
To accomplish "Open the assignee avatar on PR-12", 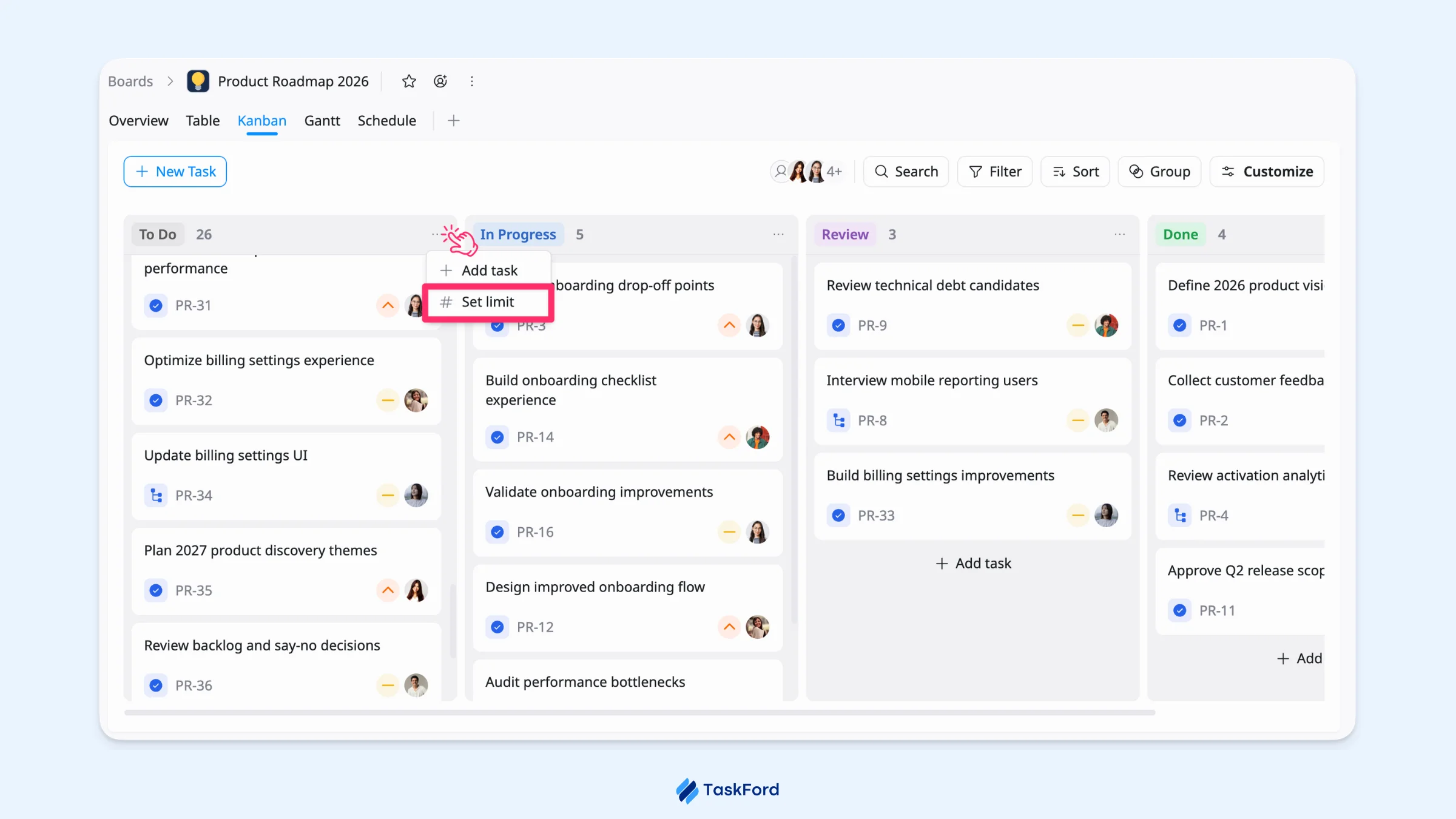I will [x=758, y=627].
